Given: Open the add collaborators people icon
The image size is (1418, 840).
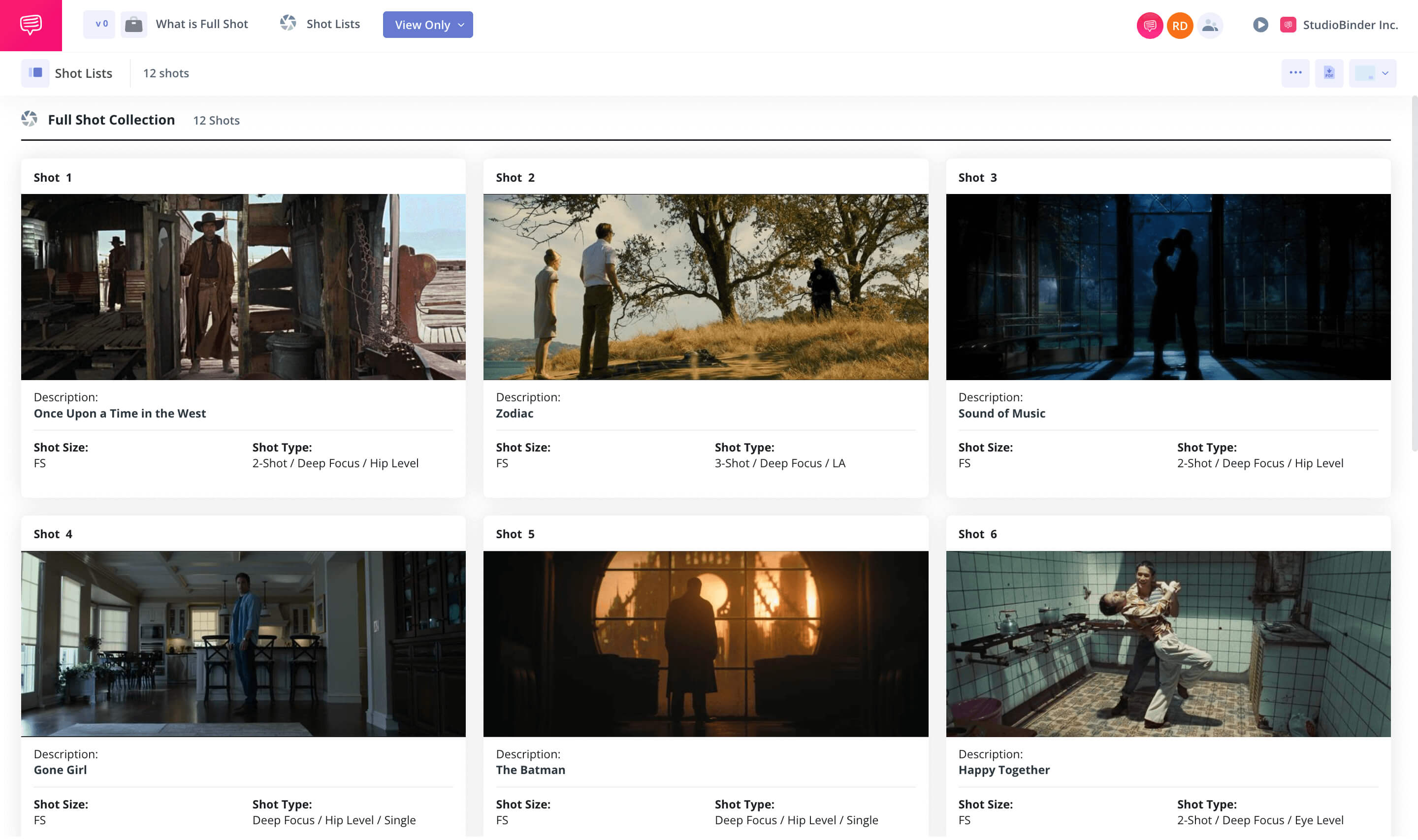Looking at the screenshot, I should (1210, 25).
